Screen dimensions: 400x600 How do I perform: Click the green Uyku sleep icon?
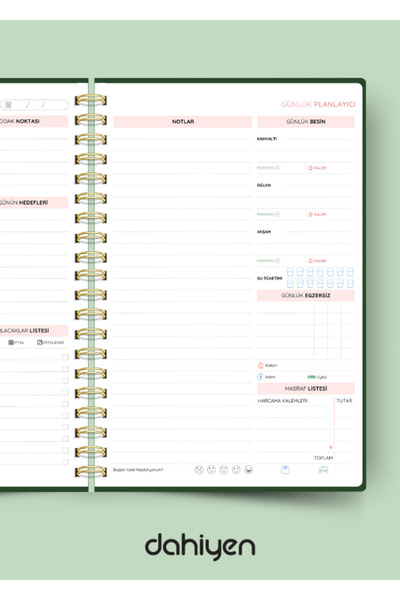312,377
